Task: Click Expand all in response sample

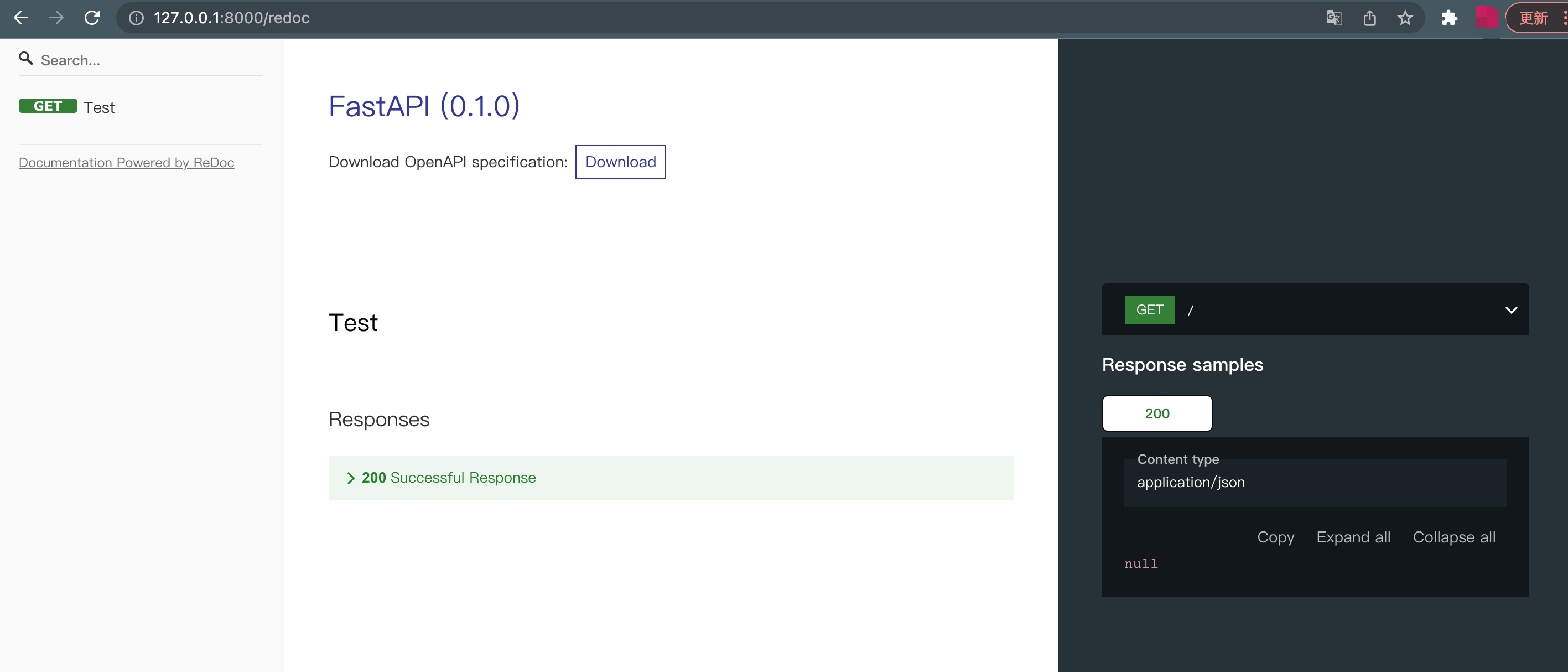Action: 1353,537
